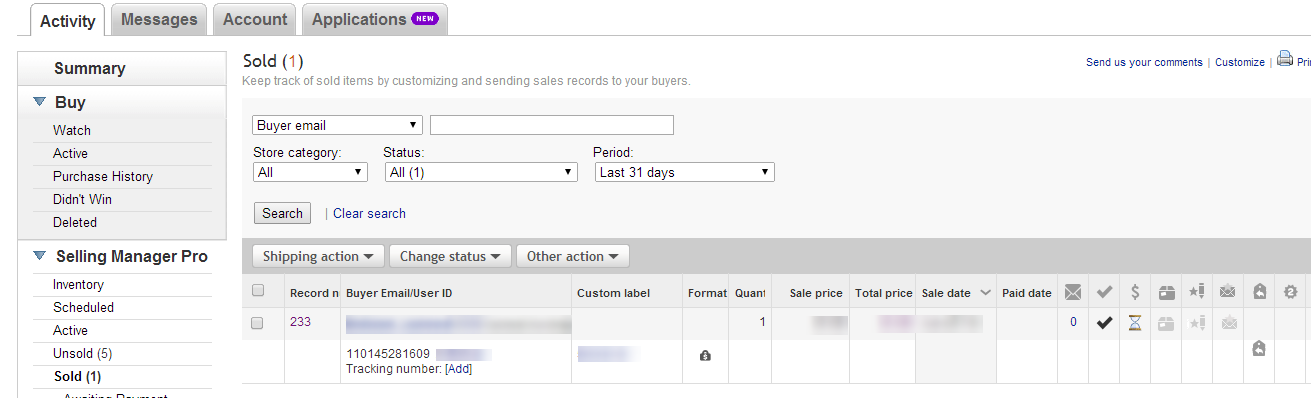The height and width of the screenshot is (398, 1311).
Task: Click the hourglass awaiting payment icon for record 233
Action: pos(1135,323)
